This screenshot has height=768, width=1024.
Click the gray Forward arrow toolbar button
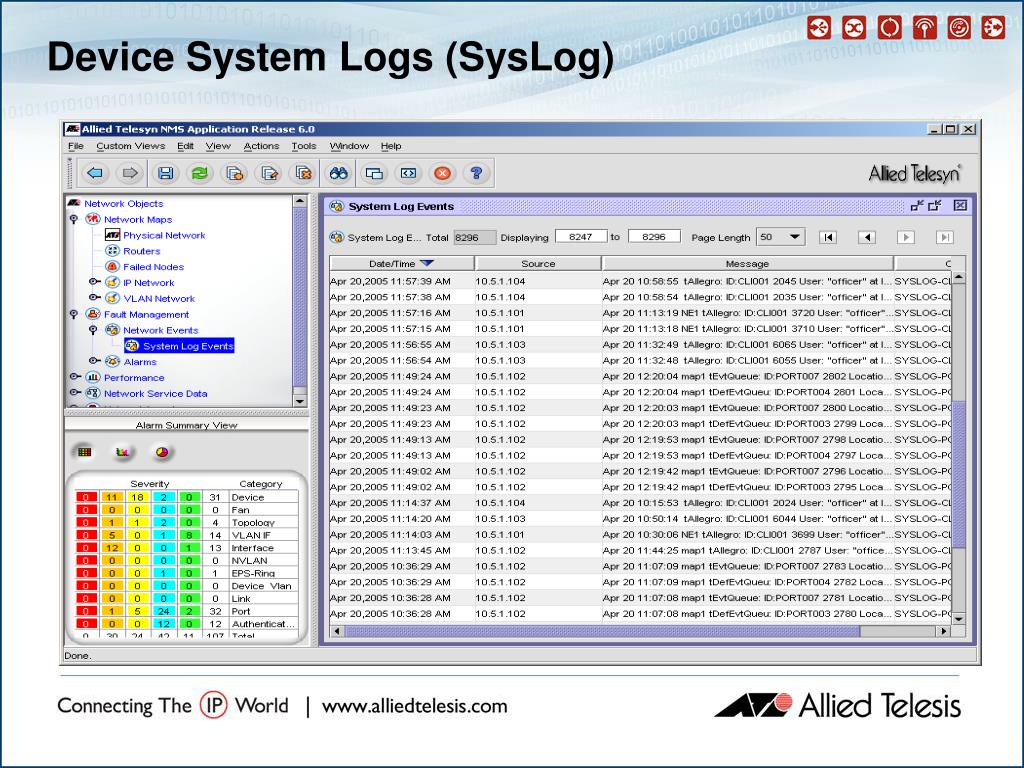[129, 173]
